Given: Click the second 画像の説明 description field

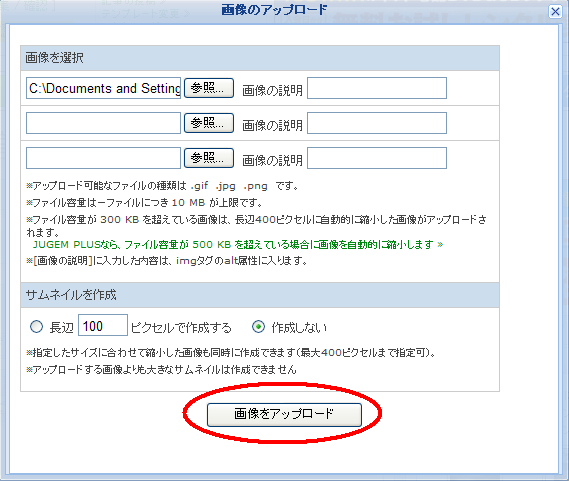Looking at the screenshot, I should [x=377, y=123].
